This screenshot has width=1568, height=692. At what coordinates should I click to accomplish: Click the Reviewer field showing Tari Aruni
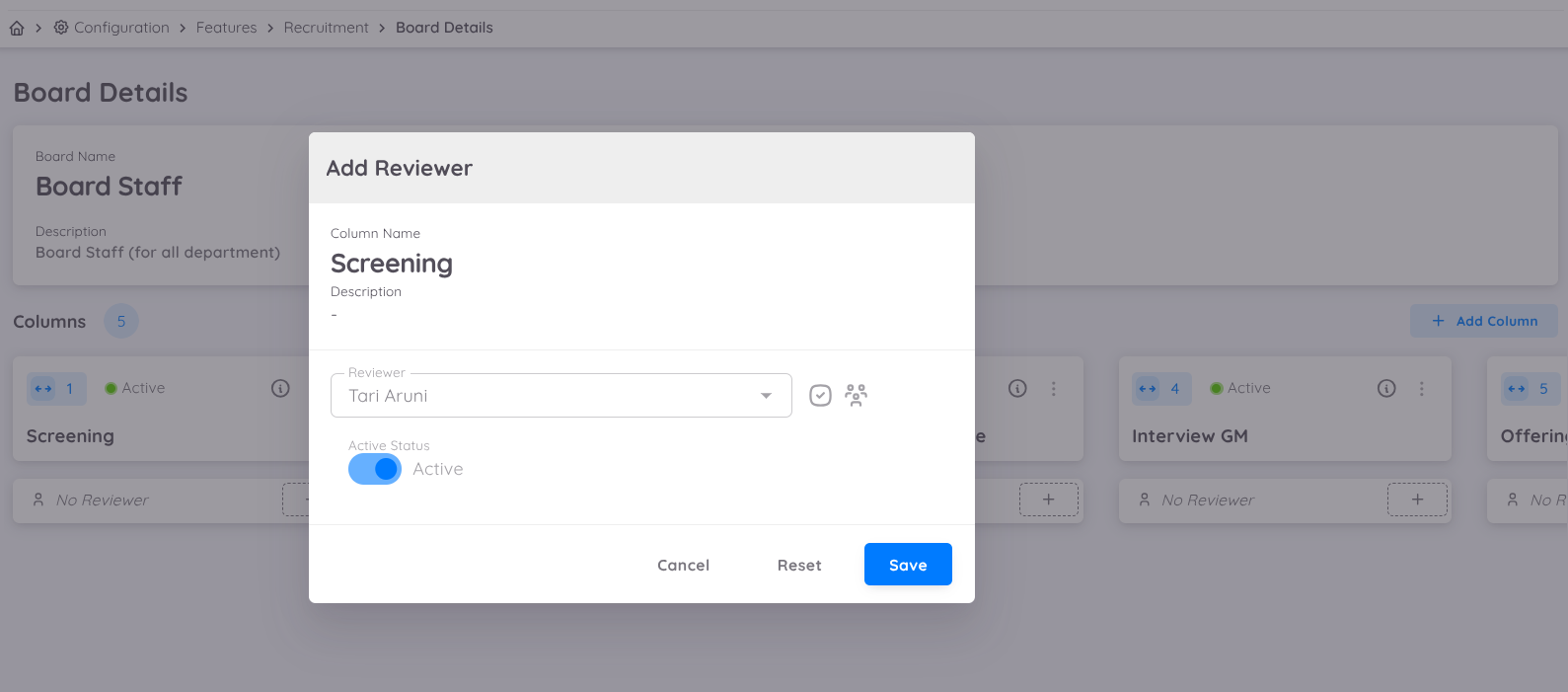coord(548,396)
